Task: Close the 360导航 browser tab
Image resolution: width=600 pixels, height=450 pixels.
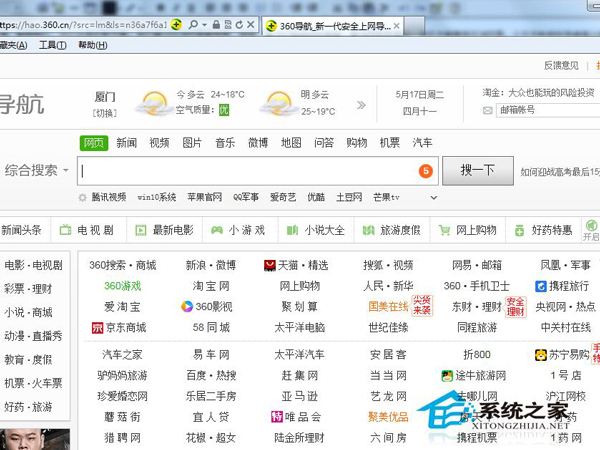Action: [396, 26]
